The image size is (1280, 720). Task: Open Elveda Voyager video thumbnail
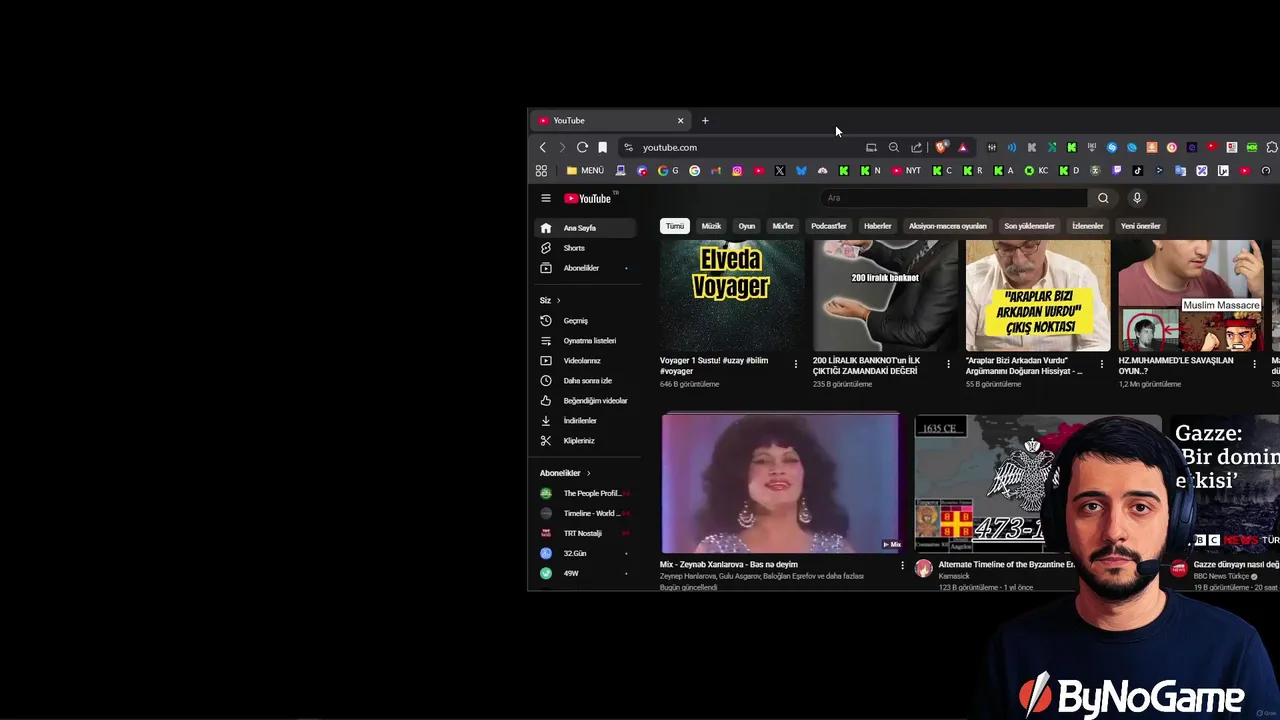(x=732, y=295)
